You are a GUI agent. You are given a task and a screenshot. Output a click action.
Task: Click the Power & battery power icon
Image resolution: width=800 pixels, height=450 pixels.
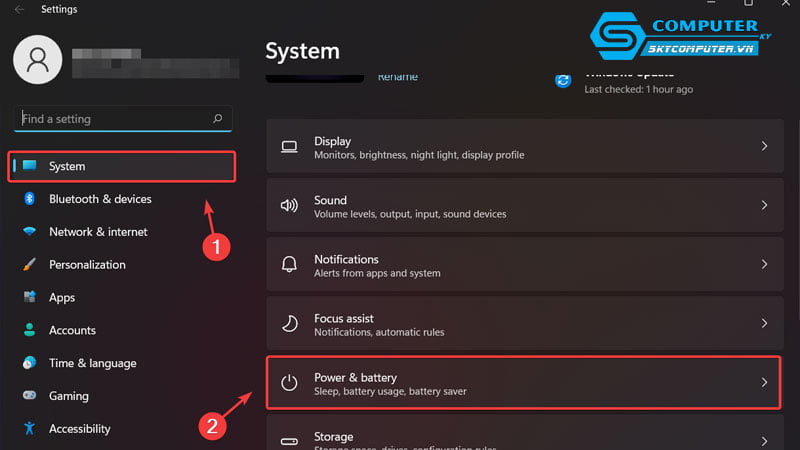[x=289, y=382]
